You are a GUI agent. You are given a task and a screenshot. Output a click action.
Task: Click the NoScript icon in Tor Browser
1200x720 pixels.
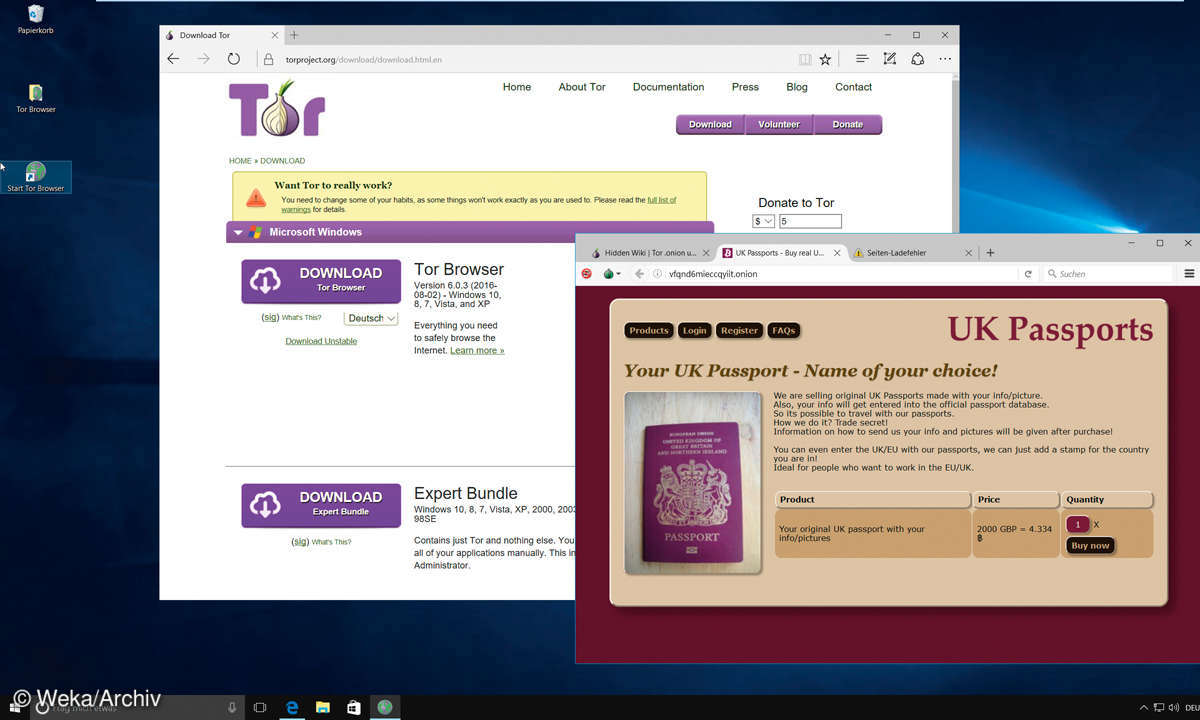[587, 273]
